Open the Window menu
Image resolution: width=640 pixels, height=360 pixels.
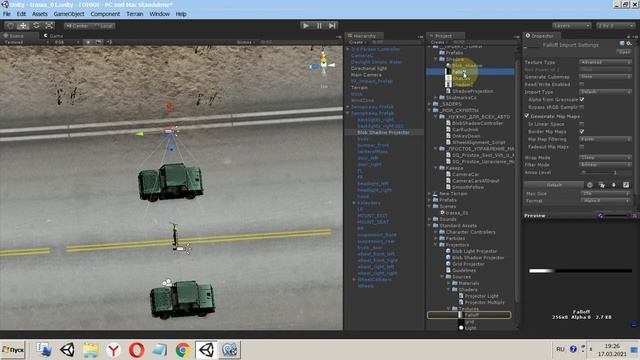click(x=159, y=14)
